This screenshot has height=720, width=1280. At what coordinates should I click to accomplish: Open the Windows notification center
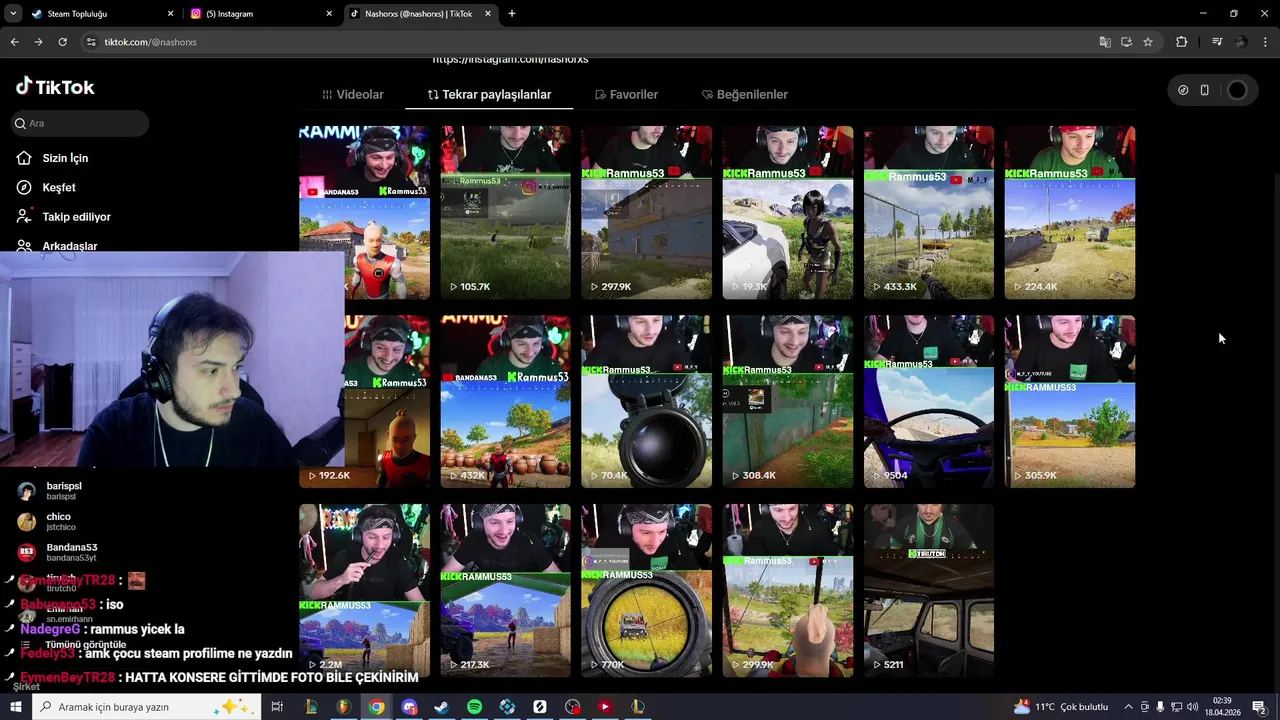pos(1259,707)
